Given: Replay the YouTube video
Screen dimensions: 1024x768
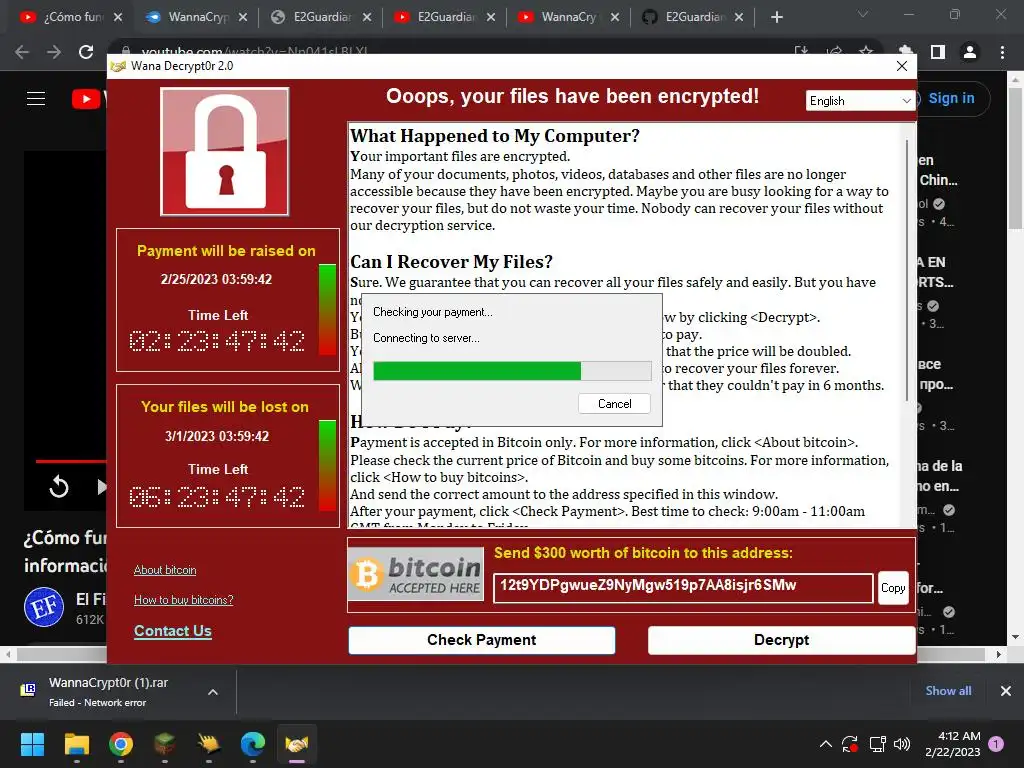Looking at the screenshot, I should pyautogui.click(x=59, y=487).
